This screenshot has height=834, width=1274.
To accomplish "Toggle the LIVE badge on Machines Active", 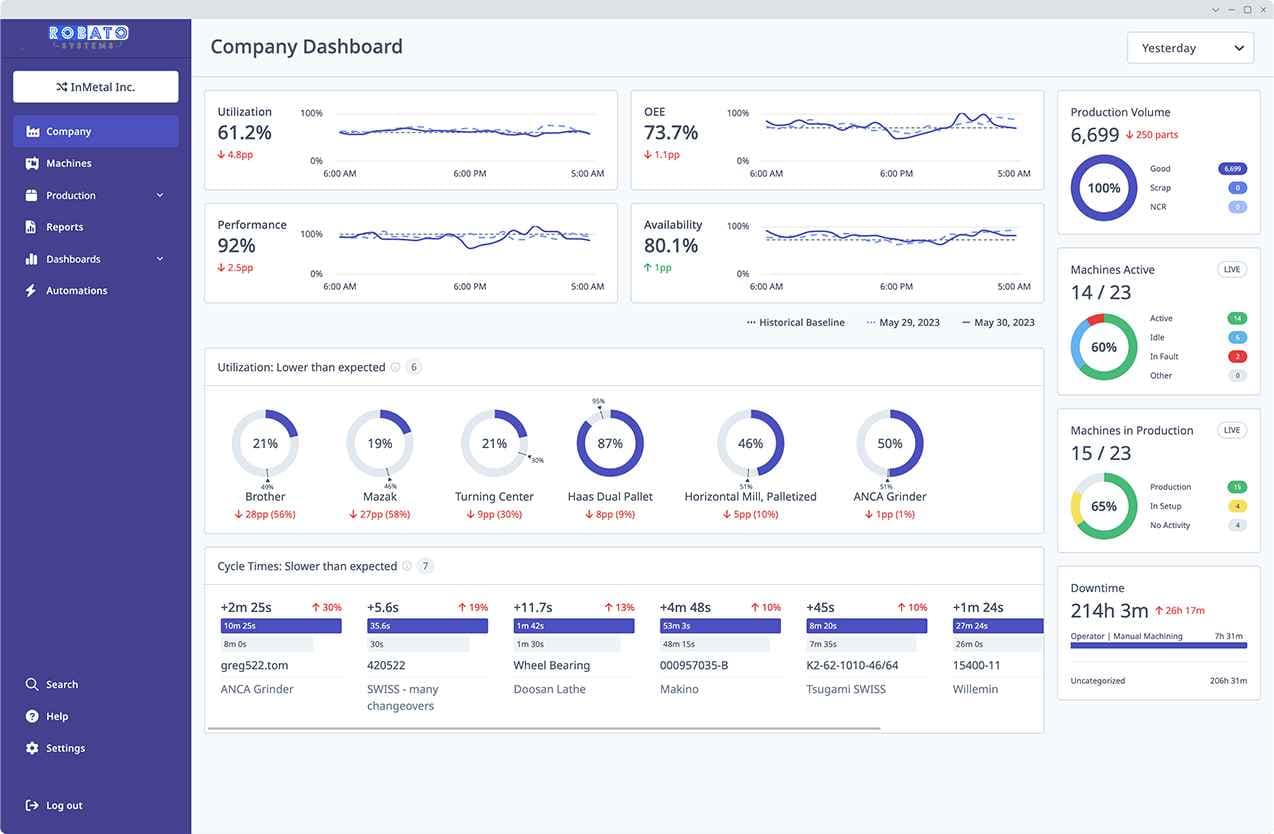I will [x=1231, y=269].
